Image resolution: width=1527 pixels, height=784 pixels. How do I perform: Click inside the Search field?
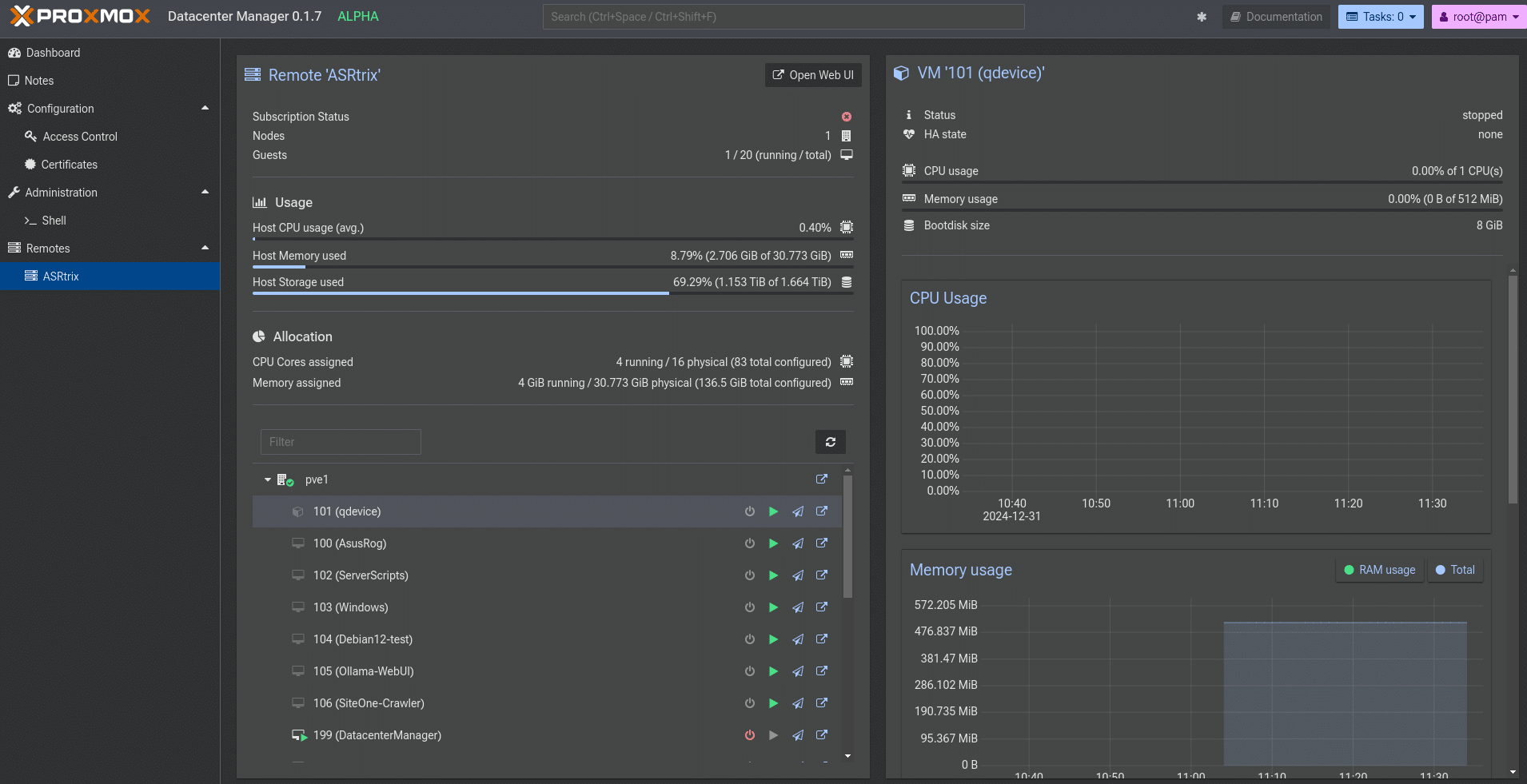click(x=782, y=16)
